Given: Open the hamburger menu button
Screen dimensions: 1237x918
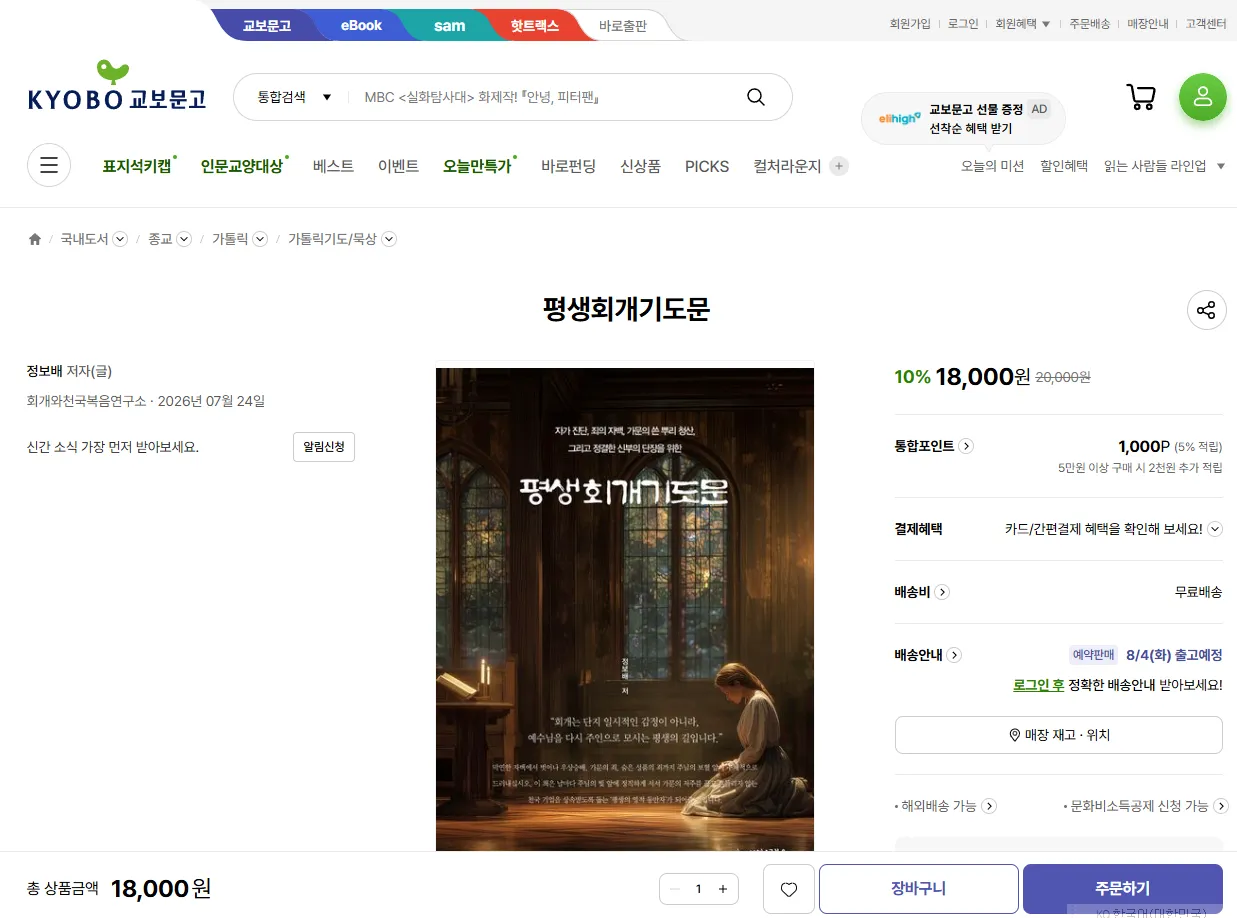Looking at the screenshot, I should pos(49,166).
